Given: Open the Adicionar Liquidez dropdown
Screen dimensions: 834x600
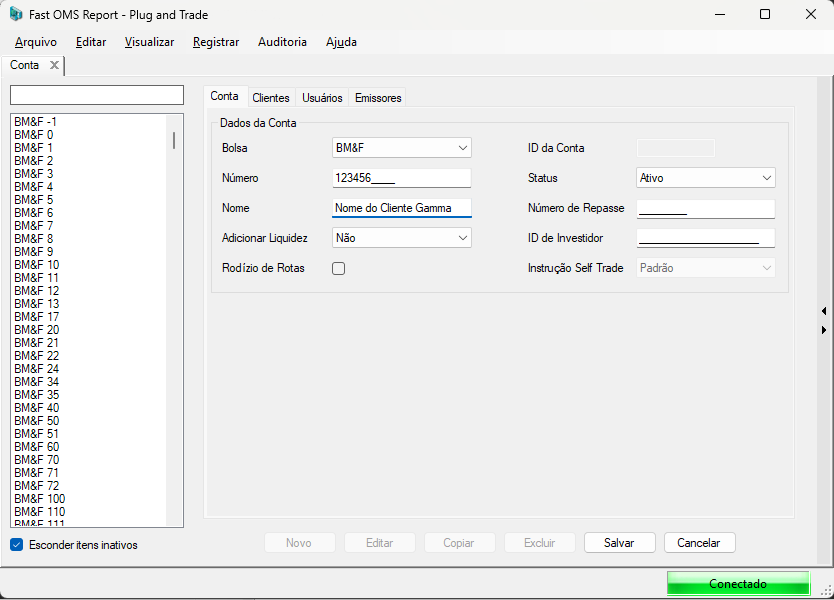Looking at the screenshot, I should click(402, 238).
